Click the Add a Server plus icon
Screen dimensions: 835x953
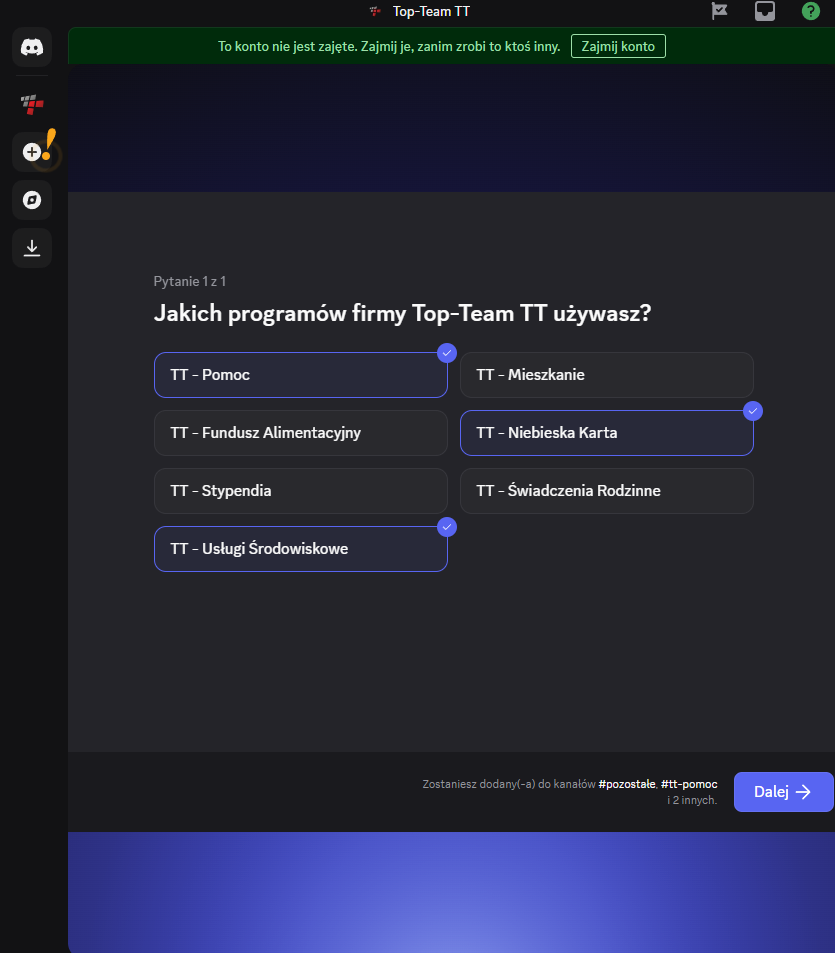[x=32, y=152]
